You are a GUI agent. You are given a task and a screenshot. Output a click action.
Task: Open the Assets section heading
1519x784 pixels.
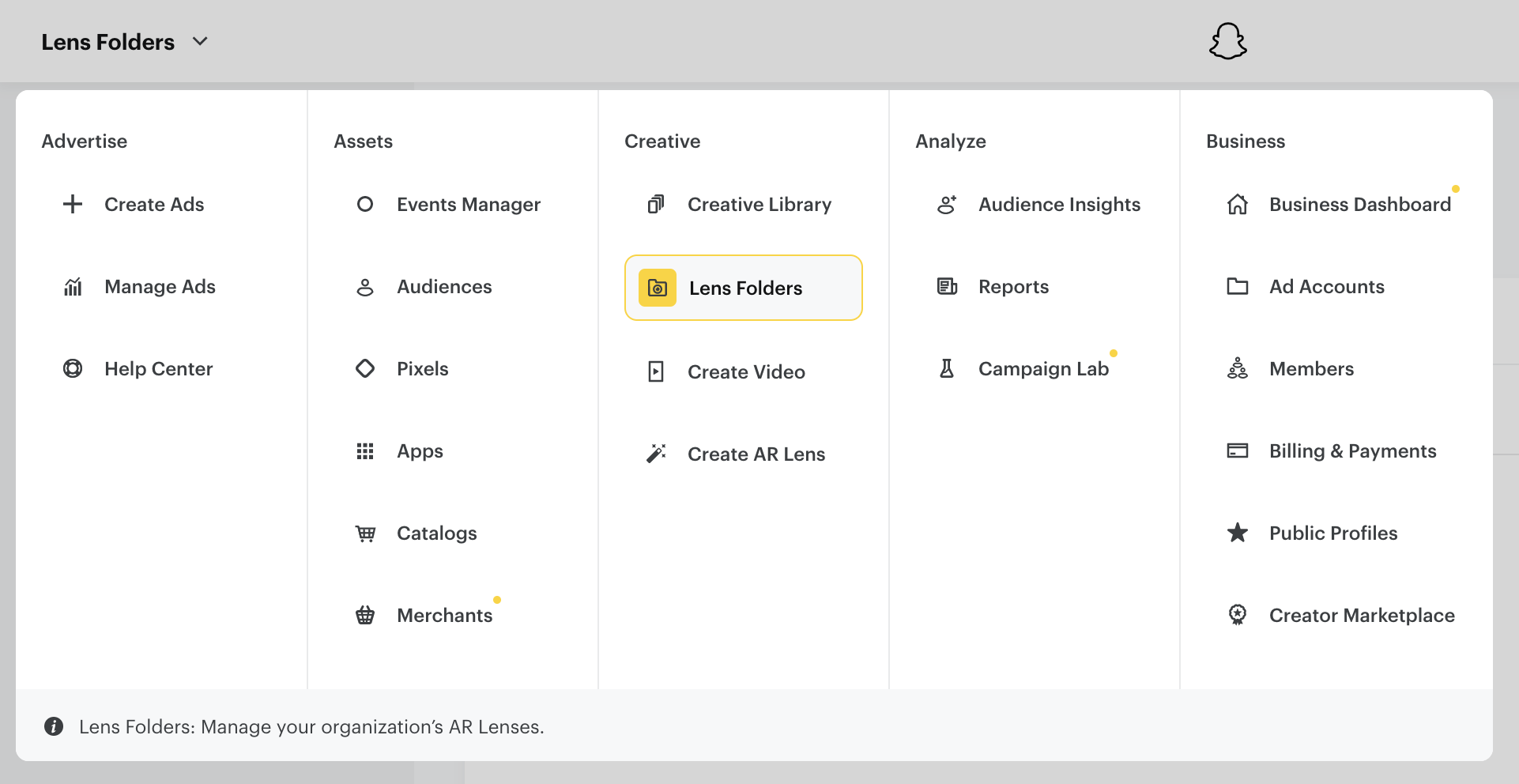[364, 141]
